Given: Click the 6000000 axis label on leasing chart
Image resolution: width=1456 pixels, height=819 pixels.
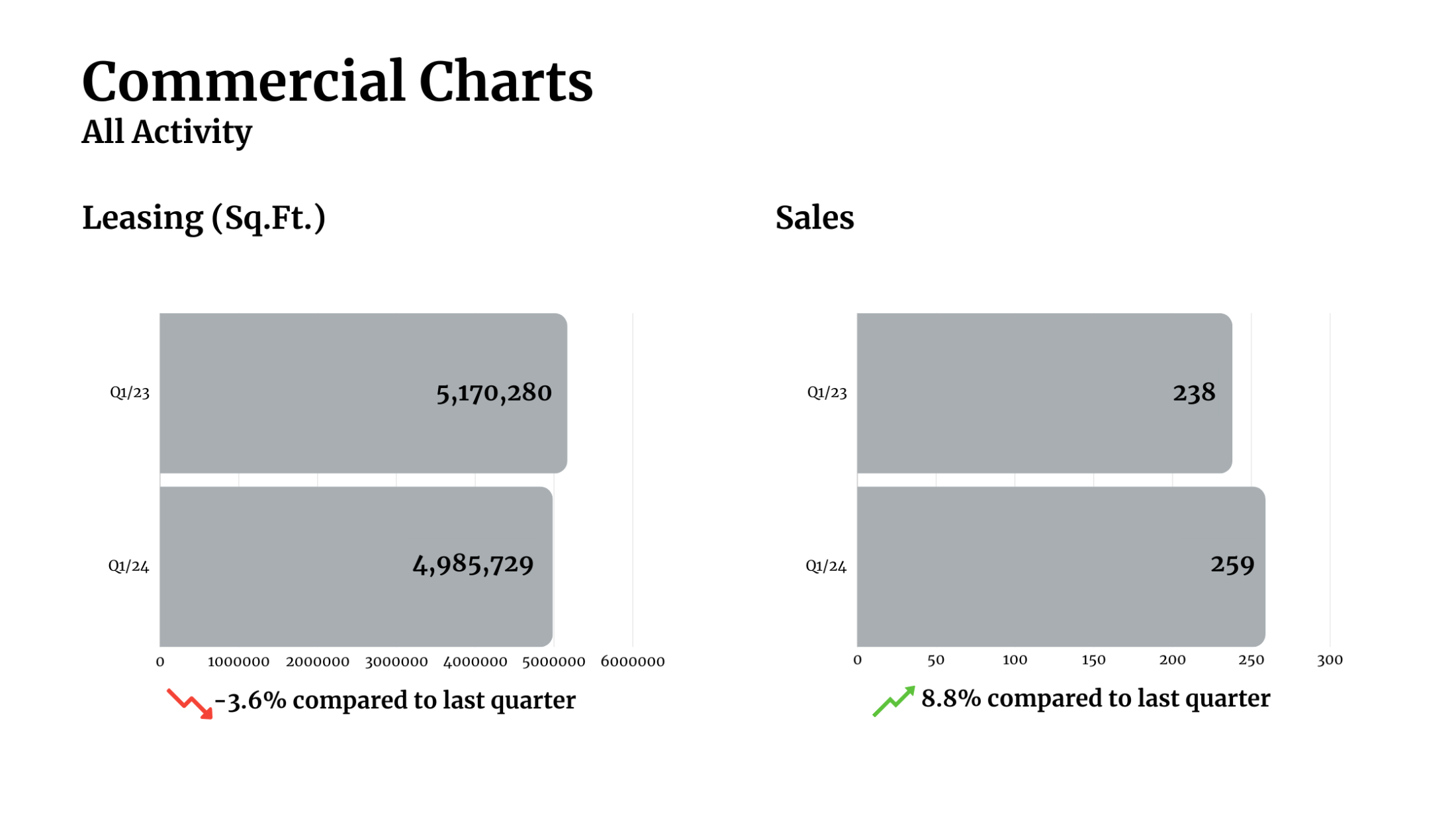Looking at the screenshot, I should point(632,661).
